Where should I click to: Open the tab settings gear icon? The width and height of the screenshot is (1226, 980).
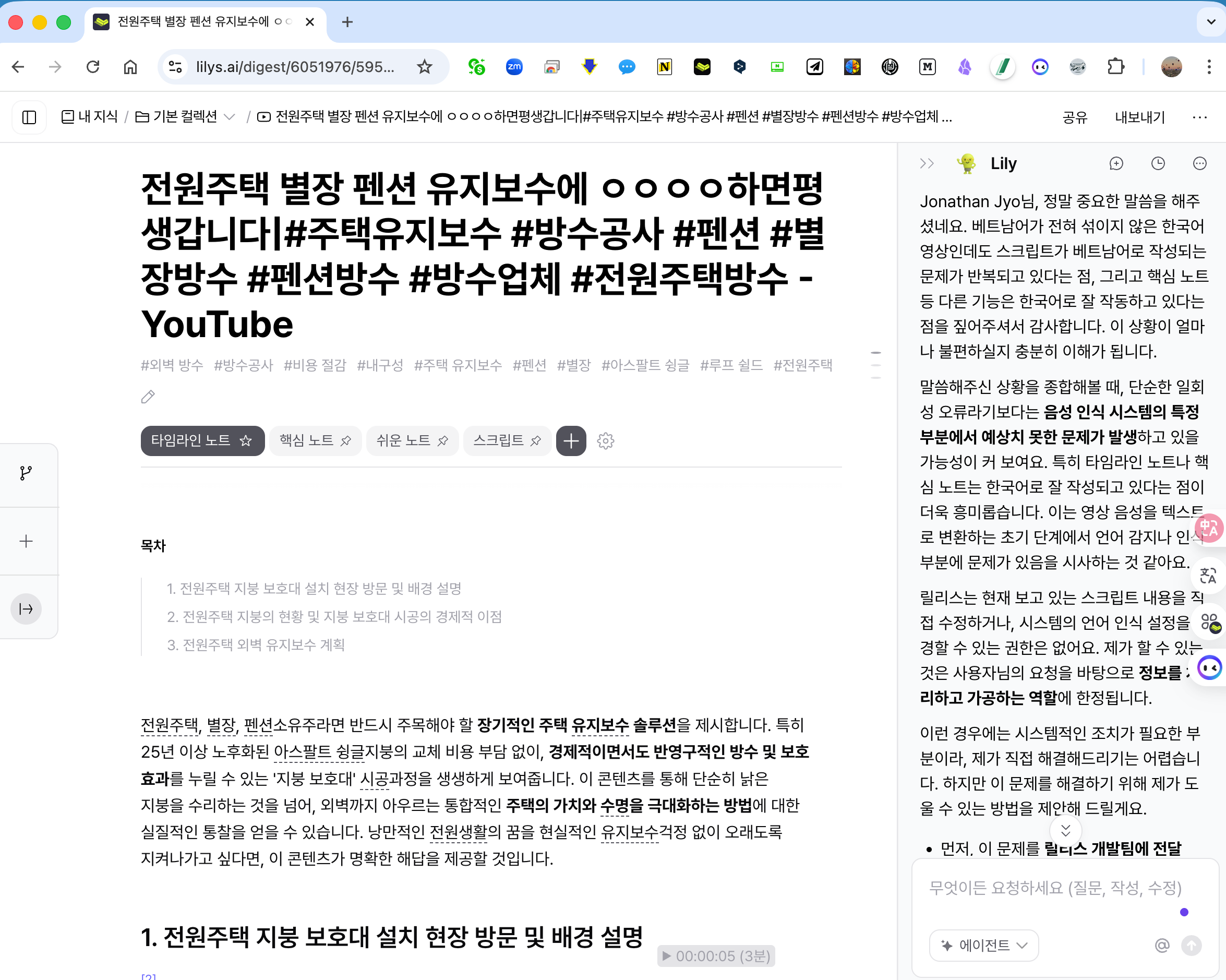(606, 441)
